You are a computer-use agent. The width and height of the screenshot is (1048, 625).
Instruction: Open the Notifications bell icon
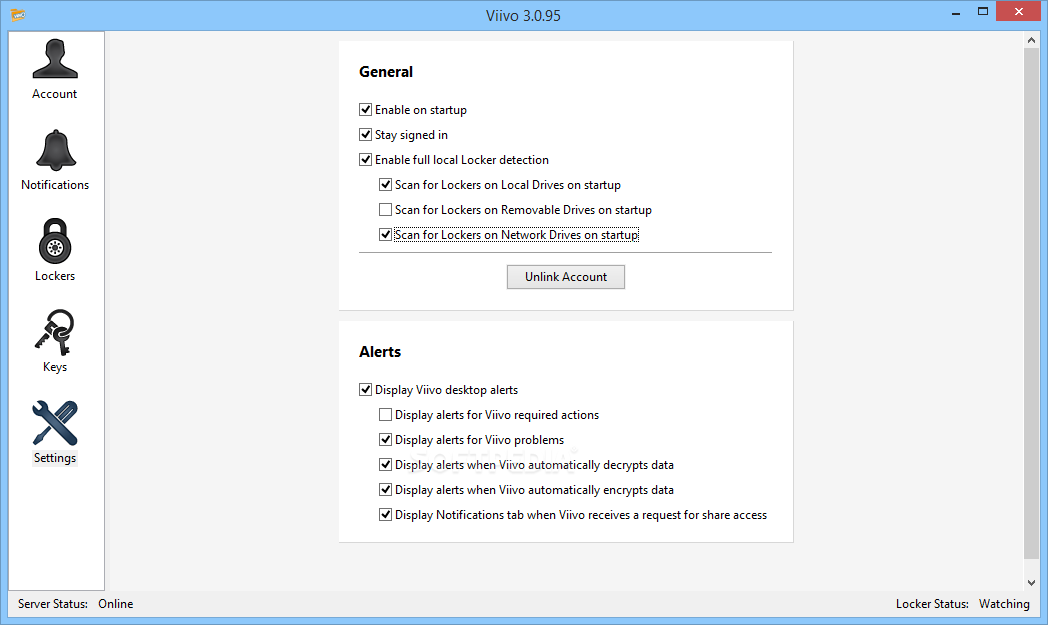(x=55, y=150)
